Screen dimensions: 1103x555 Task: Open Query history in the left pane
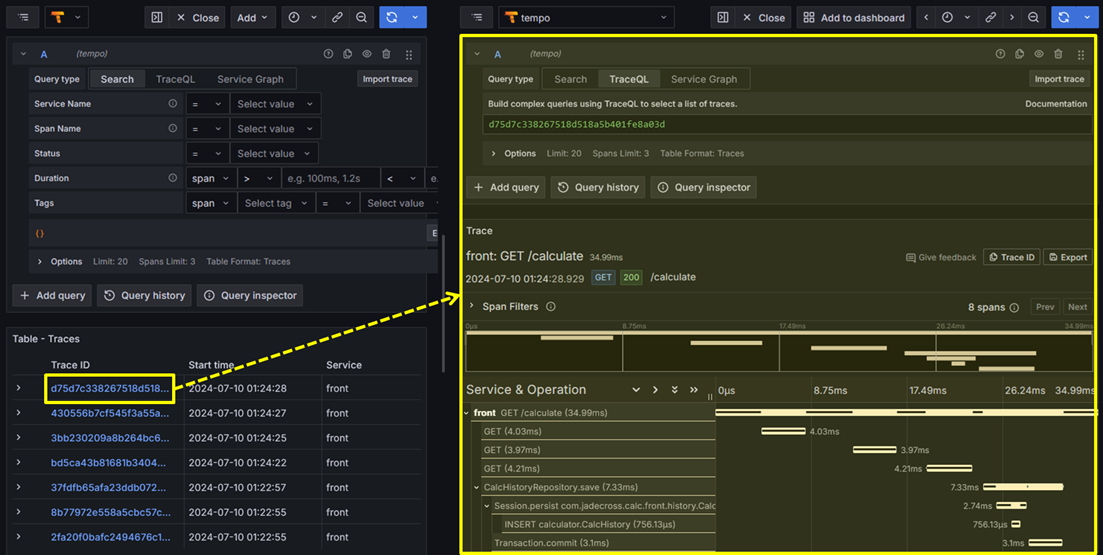coord(144,295)
